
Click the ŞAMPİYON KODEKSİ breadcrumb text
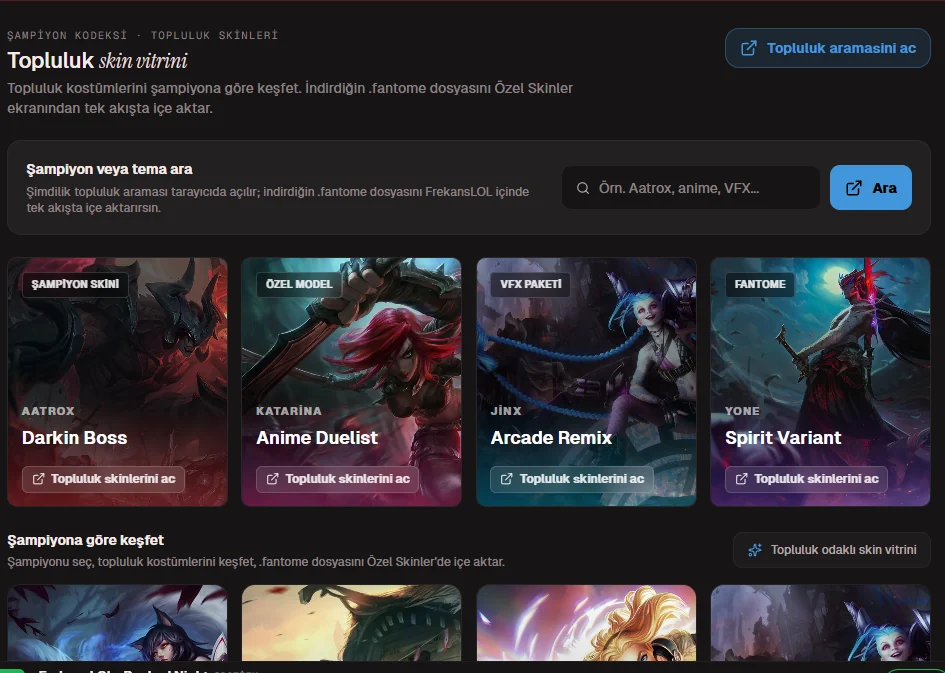click(67, 35)
